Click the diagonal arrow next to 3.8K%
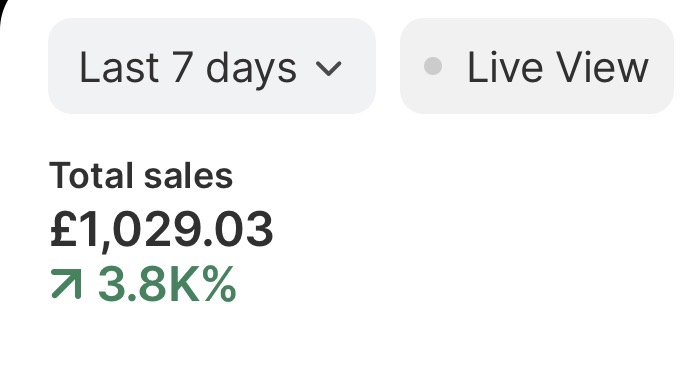691x369 pixels. coord(67,284)
